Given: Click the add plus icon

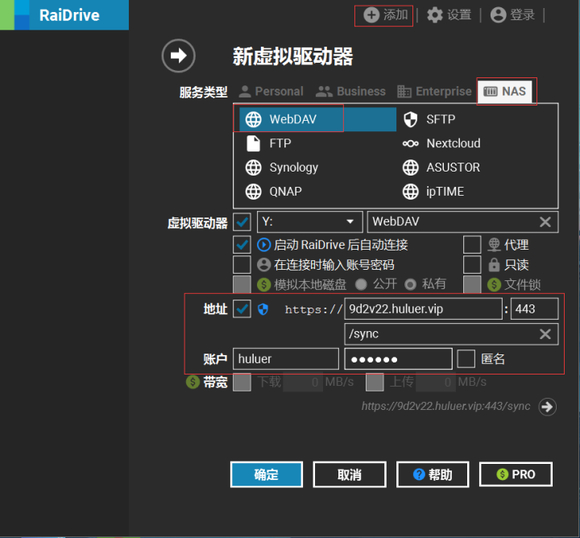Looking at the screenshot, I should click(371, 15).
